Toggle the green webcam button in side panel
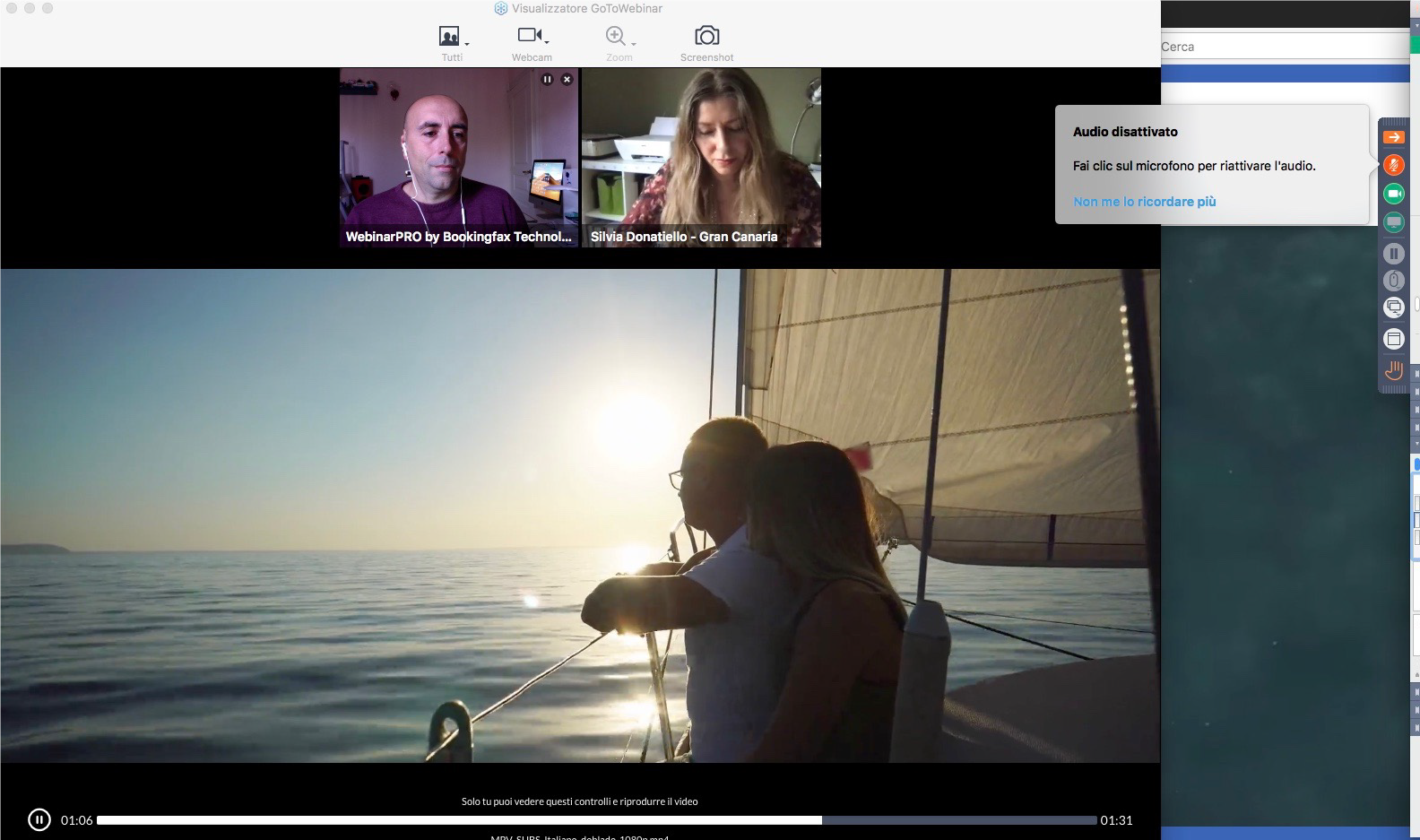Viewport: 1420px width, 840px height. (x=1393, y=194)
